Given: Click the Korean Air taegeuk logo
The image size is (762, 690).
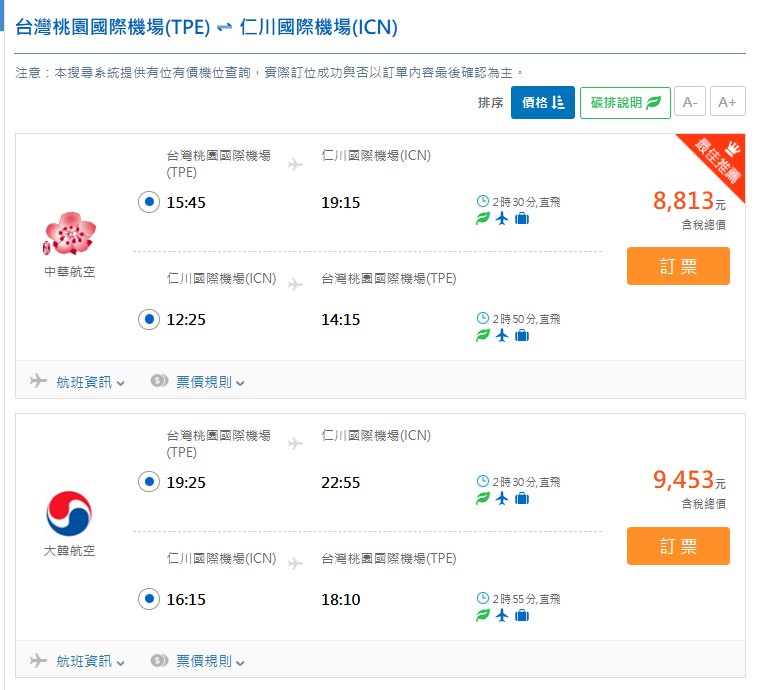Looking at the screenshot, I should tap(70, 513).
